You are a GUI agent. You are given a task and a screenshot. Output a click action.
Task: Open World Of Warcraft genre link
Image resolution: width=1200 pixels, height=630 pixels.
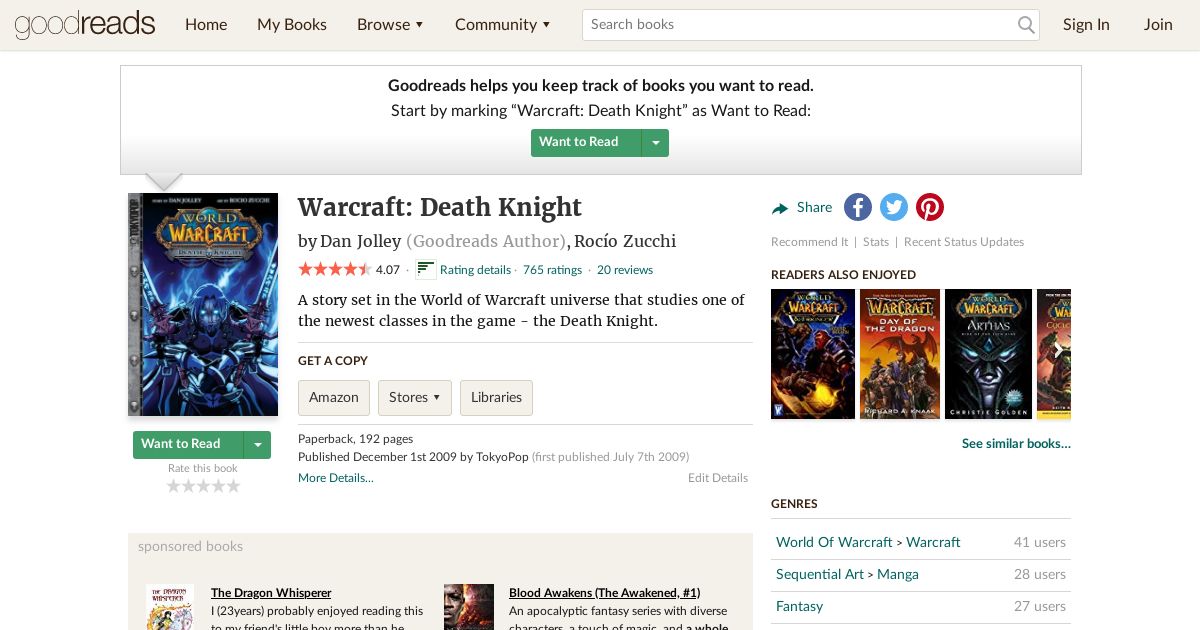click(834, 542)
